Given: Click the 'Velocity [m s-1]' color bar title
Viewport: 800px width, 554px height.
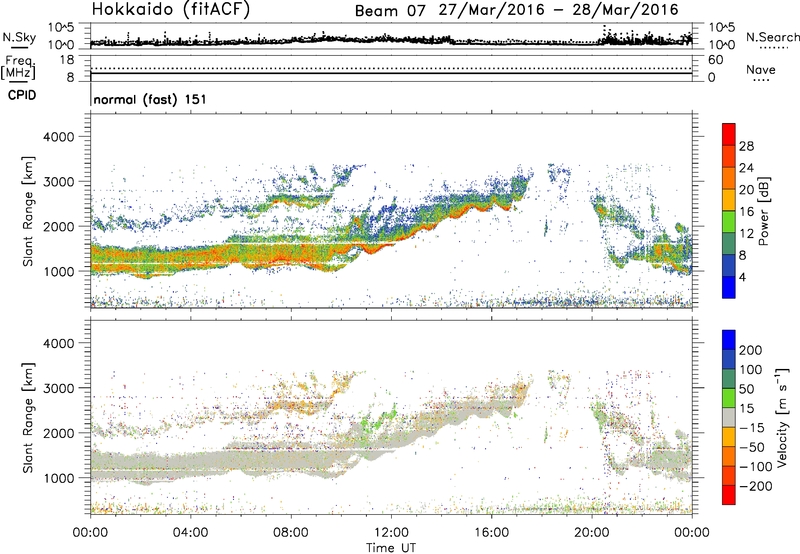Looking at the screenshot, I should [x=782, y=417].
